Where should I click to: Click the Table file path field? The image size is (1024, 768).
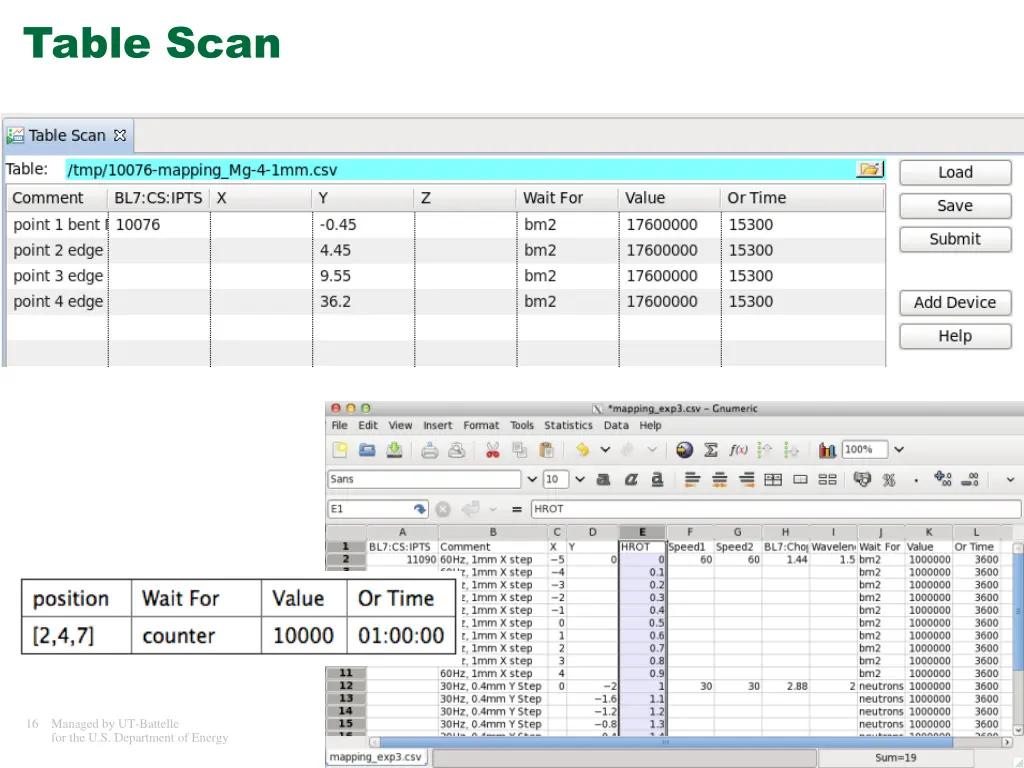pyautogui.click(x=460, y=170)
